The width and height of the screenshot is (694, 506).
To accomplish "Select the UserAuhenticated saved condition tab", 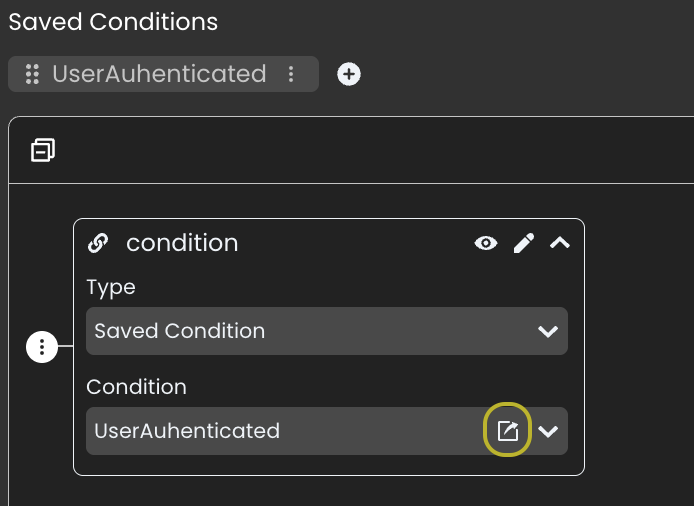I will point(159,74).
